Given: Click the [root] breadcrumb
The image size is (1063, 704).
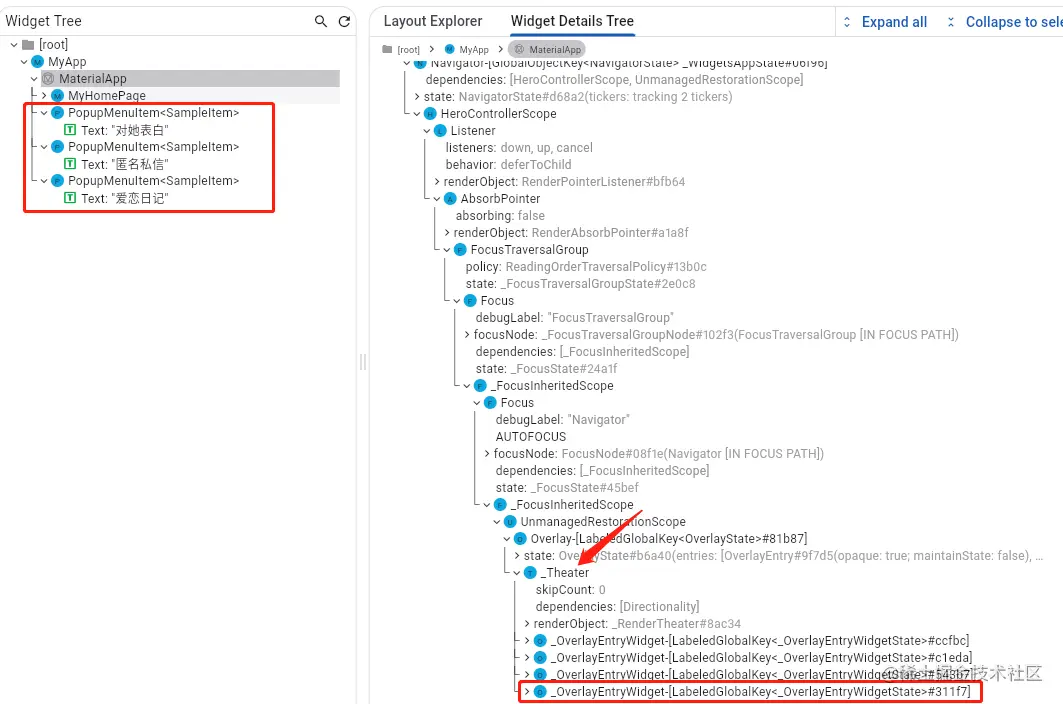Looking at the screenshot, I should point(401,50).
